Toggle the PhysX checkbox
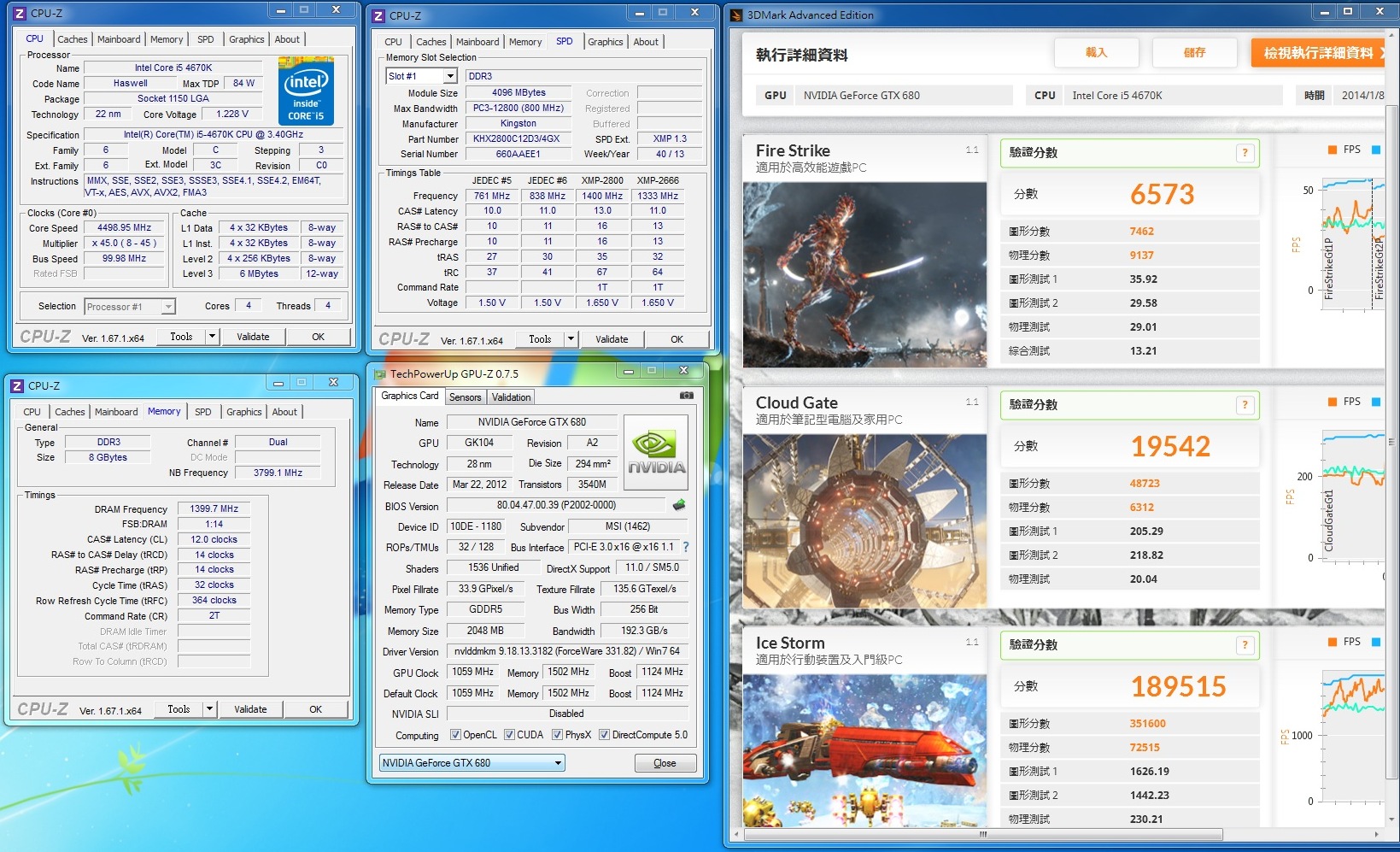 click(557, 735)
